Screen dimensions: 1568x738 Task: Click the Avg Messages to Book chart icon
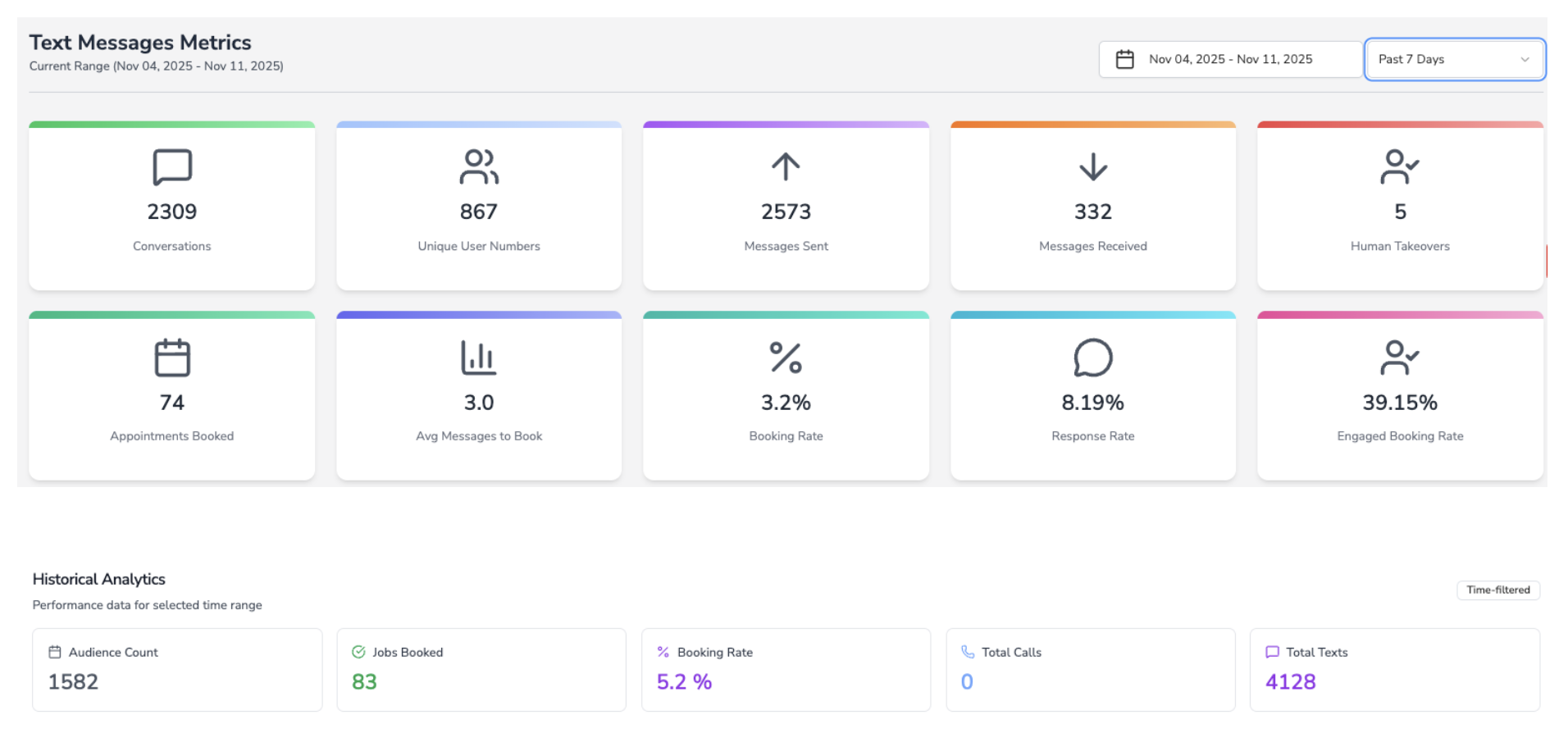click(x=478, y=358)
